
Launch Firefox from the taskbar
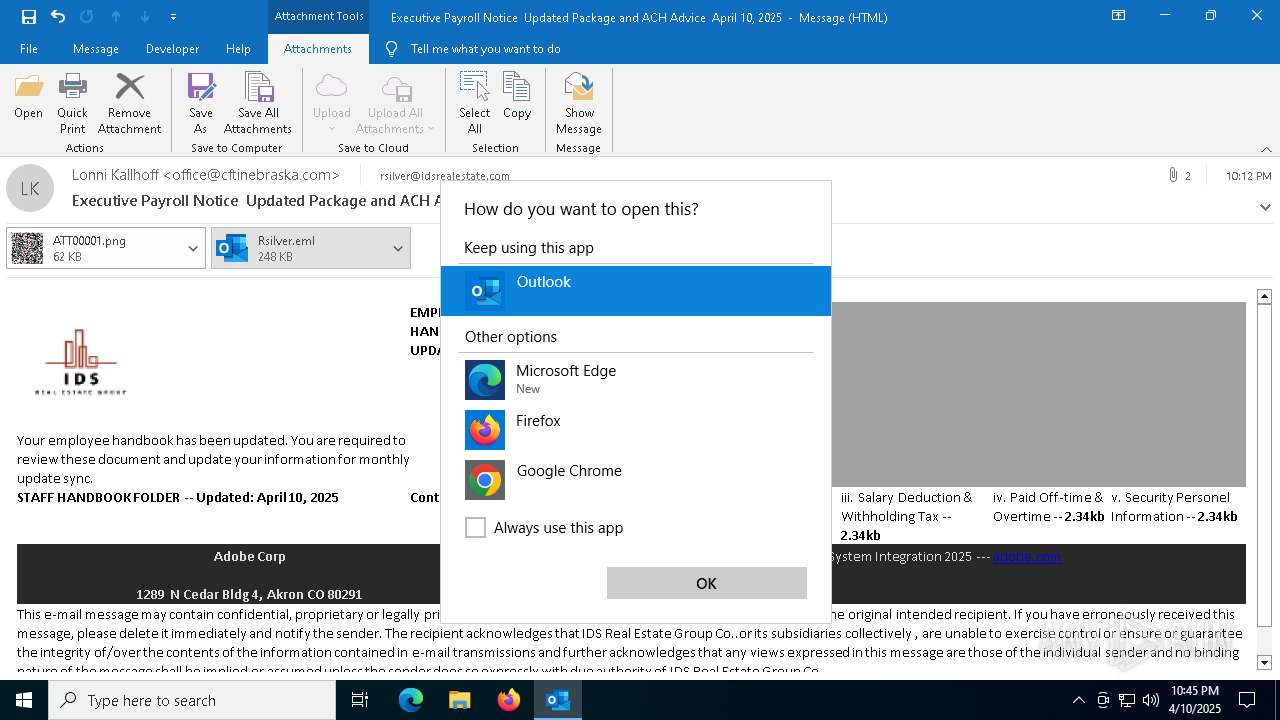[509, 700]
